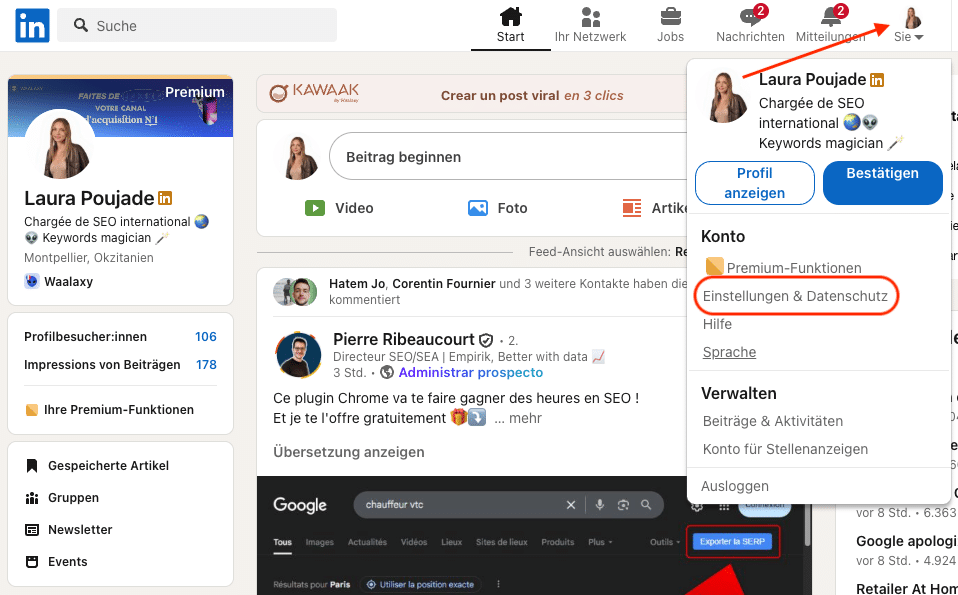The image size is (958, 595).
Task: Click Beitrag beginnen input
Action: [508, 157]
